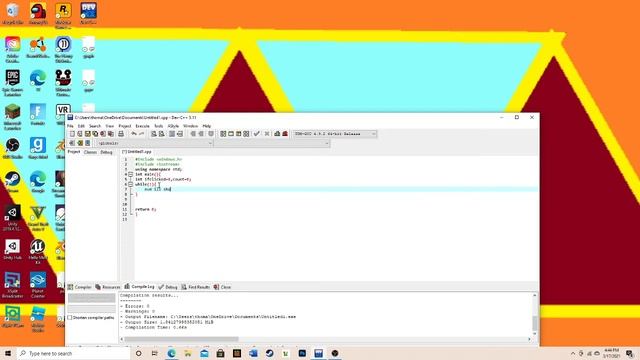This screenshot has width=640, height=360.
Task: Click in the Windows taskbar search box
Action: [x=73, y=353]
